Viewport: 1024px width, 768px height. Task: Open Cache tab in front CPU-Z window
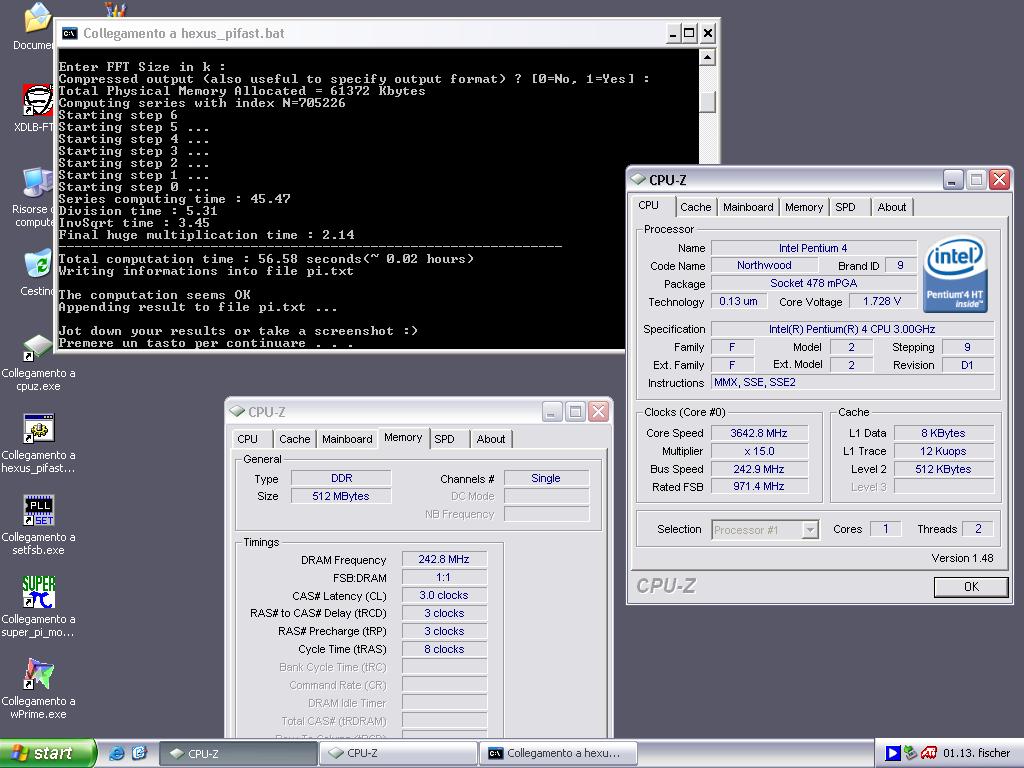696,207
